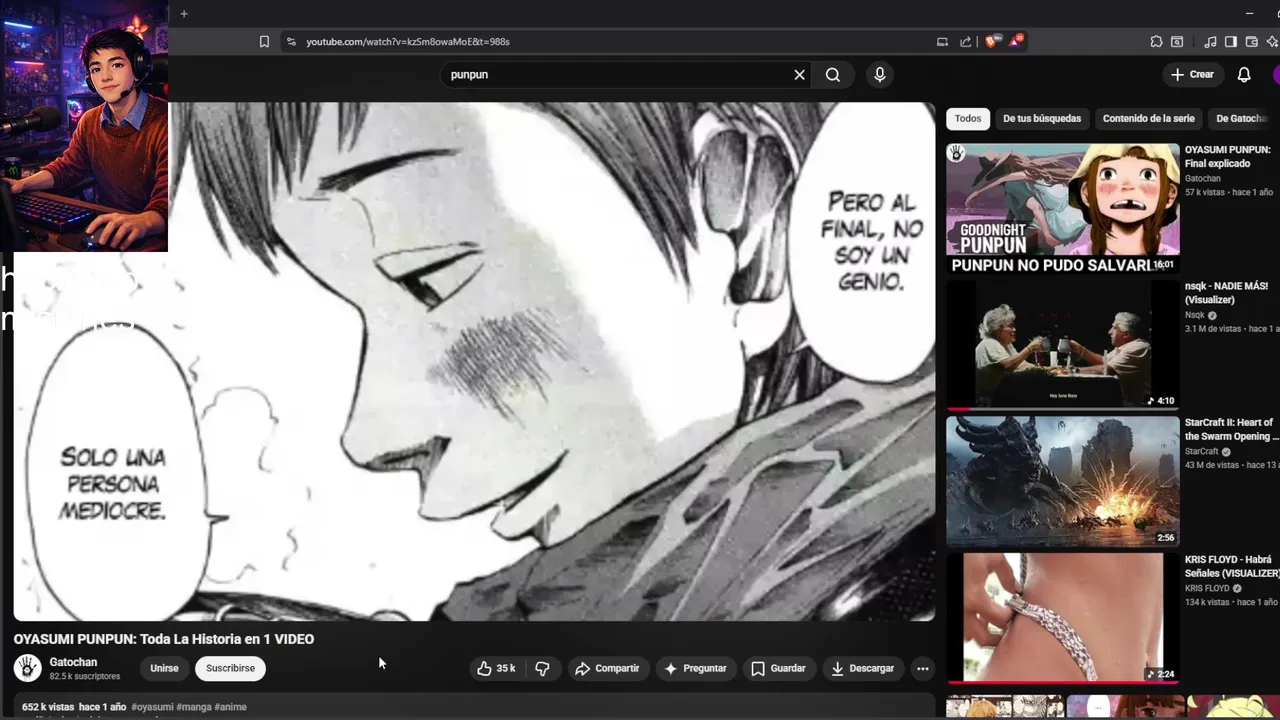Screen dimensions: 1280x720
Task: Click the #oyasumi hashtag
Action: [x=152, y=707]
